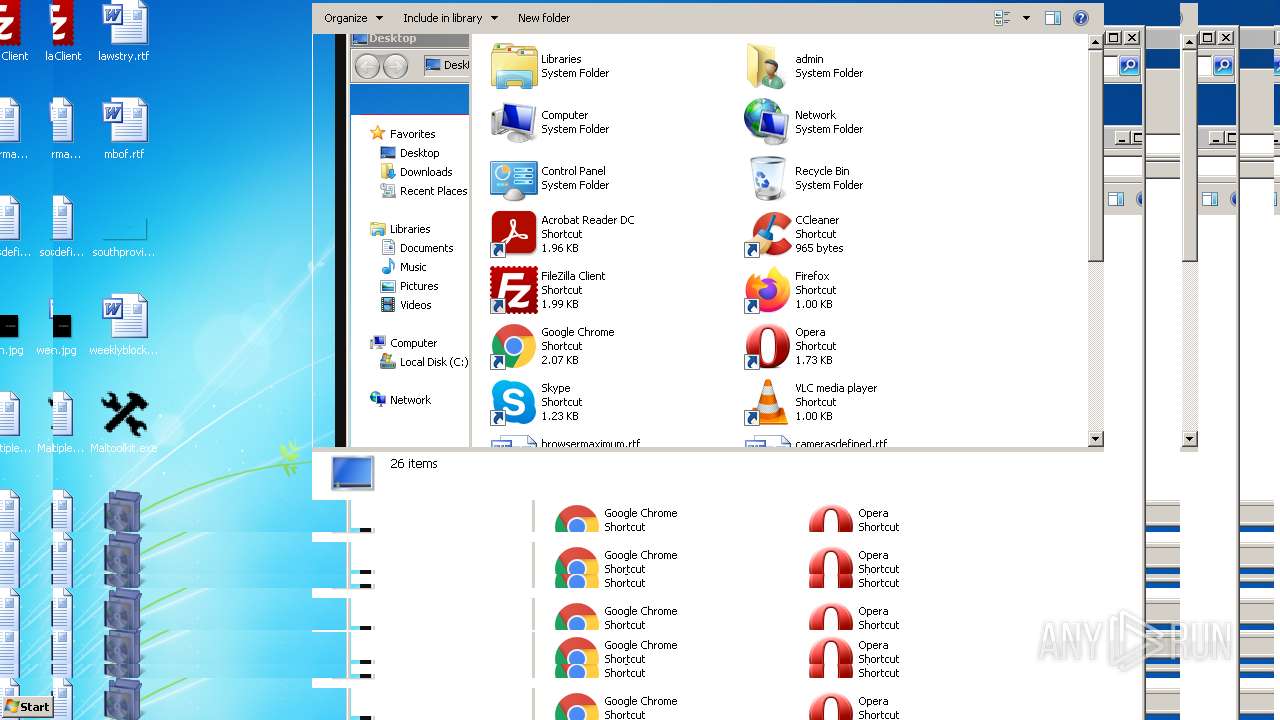
Task: Open Pictures library
Action: coord(419,286)
